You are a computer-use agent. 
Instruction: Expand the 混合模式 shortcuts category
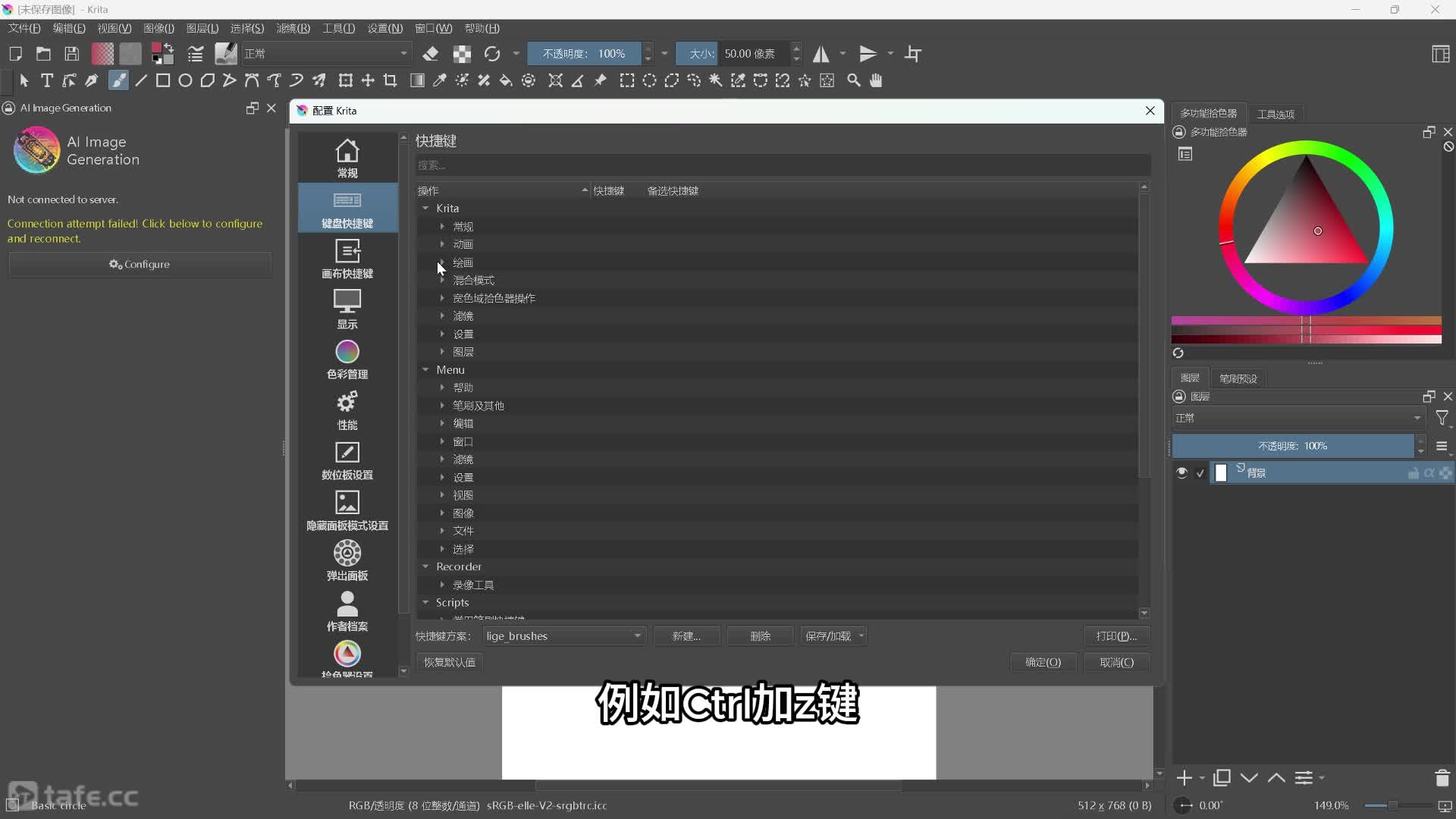[442, 281]
